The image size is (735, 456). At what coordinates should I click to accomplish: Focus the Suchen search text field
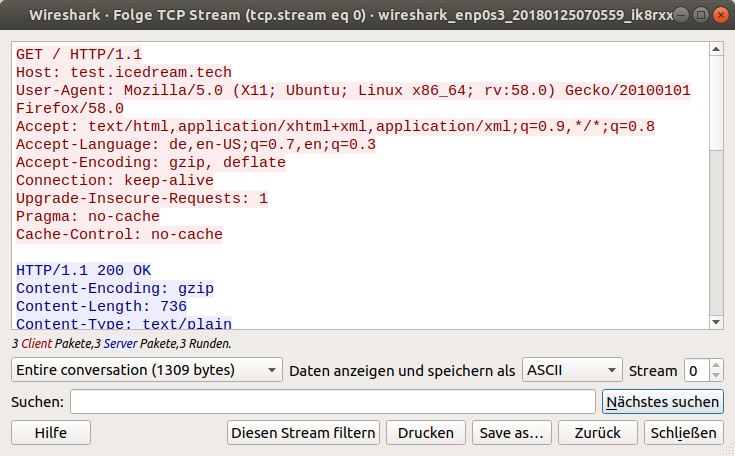tap(332, 402)
